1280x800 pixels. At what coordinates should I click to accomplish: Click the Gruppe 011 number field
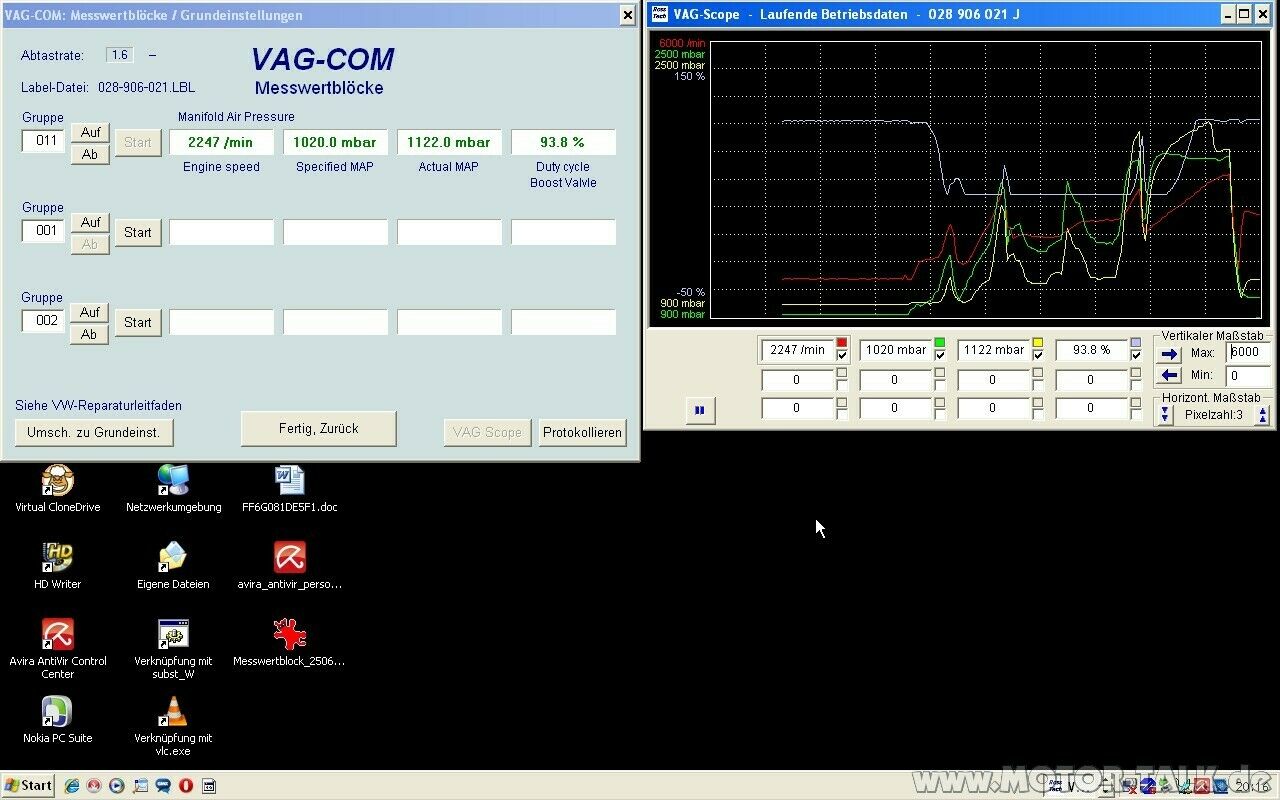coord(43,141)
